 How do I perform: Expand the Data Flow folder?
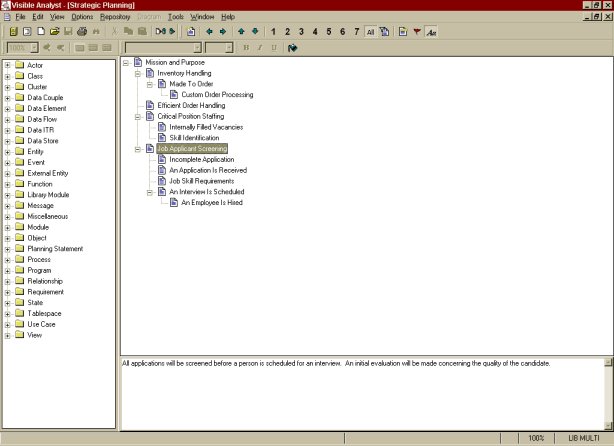tap(7, 119)
